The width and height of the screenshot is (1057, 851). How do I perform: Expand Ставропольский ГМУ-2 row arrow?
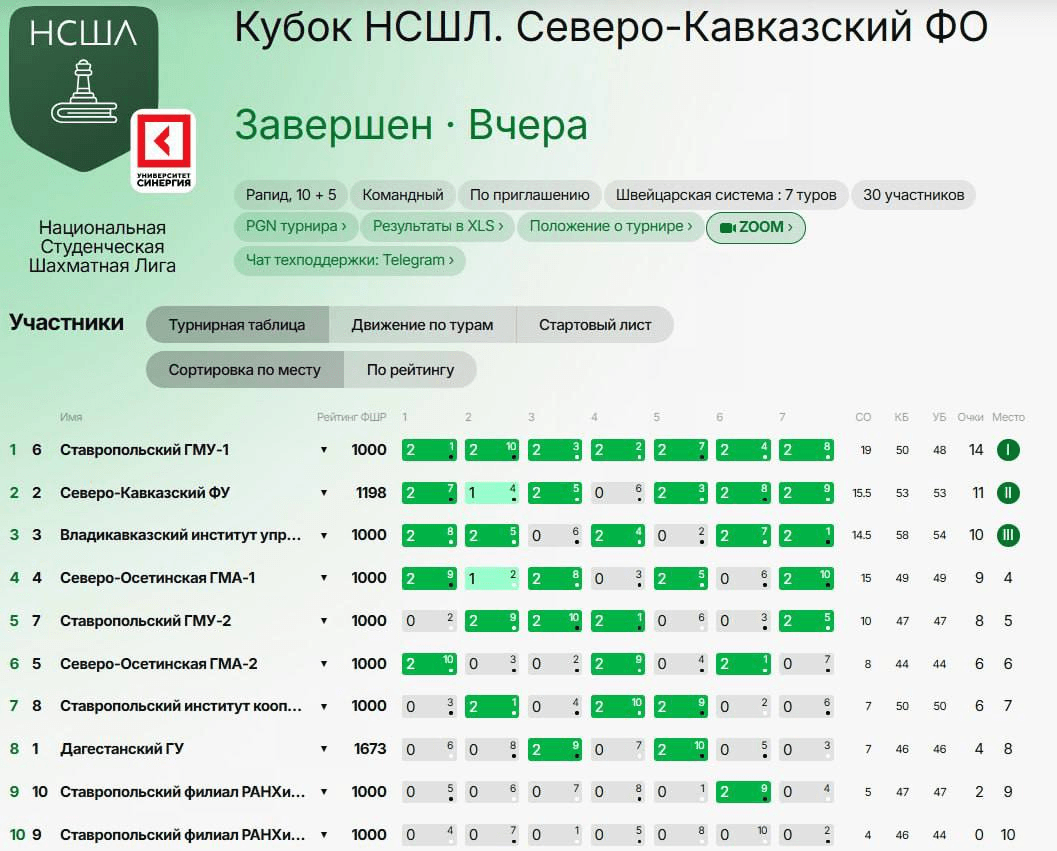coord(324,621)
